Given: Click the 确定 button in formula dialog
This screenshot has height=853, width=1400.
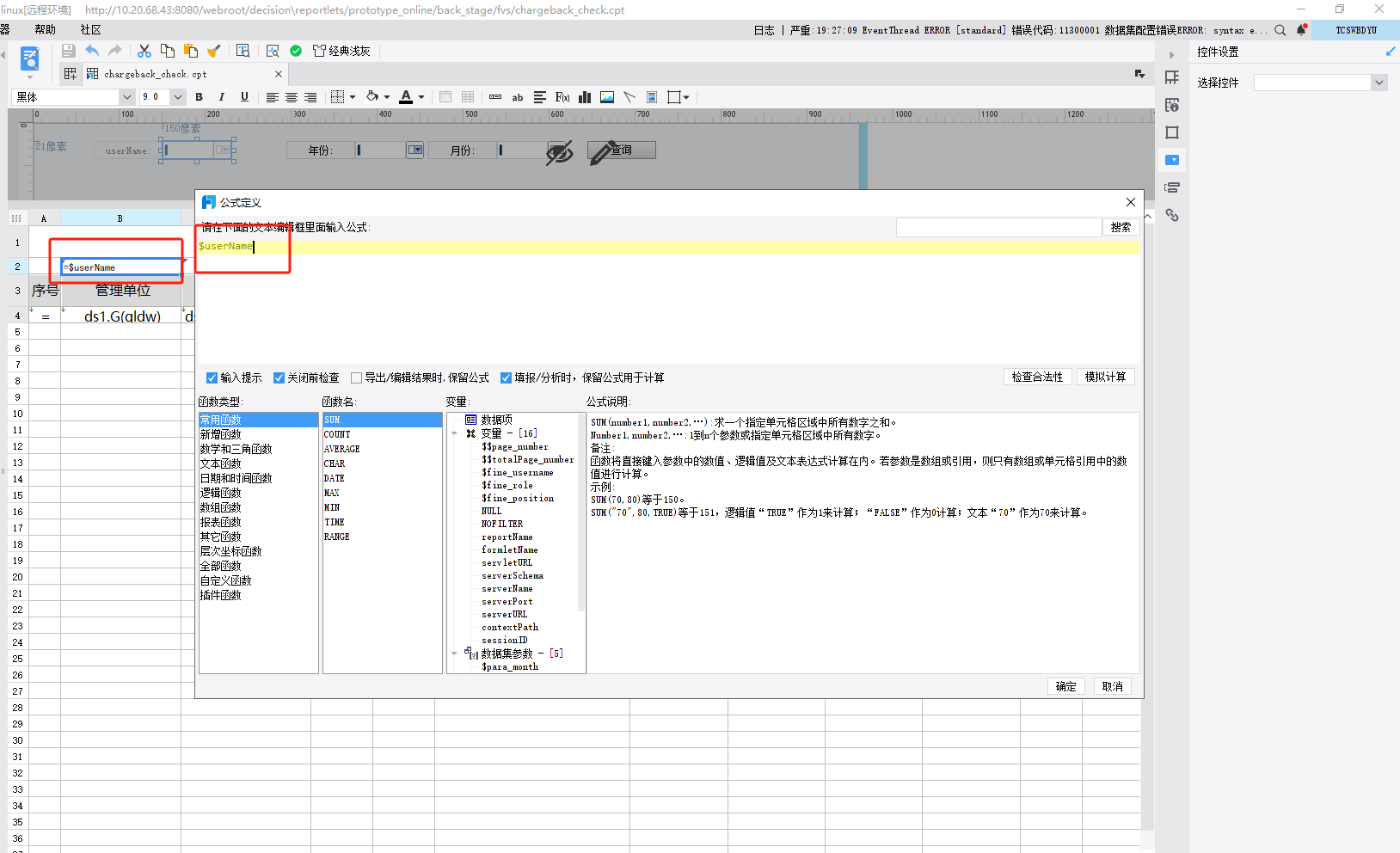Looking at the screenshot, I should (1065, 686).
